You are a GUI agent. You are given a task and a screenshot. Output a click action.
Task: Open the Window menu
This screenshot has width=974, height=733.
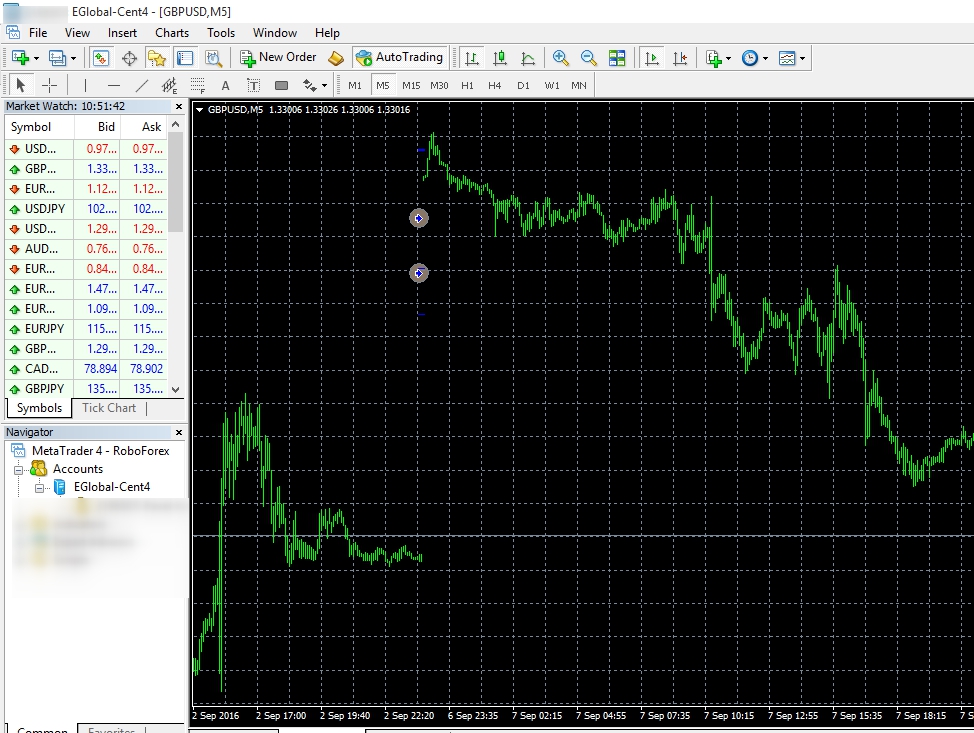(275, 33)
